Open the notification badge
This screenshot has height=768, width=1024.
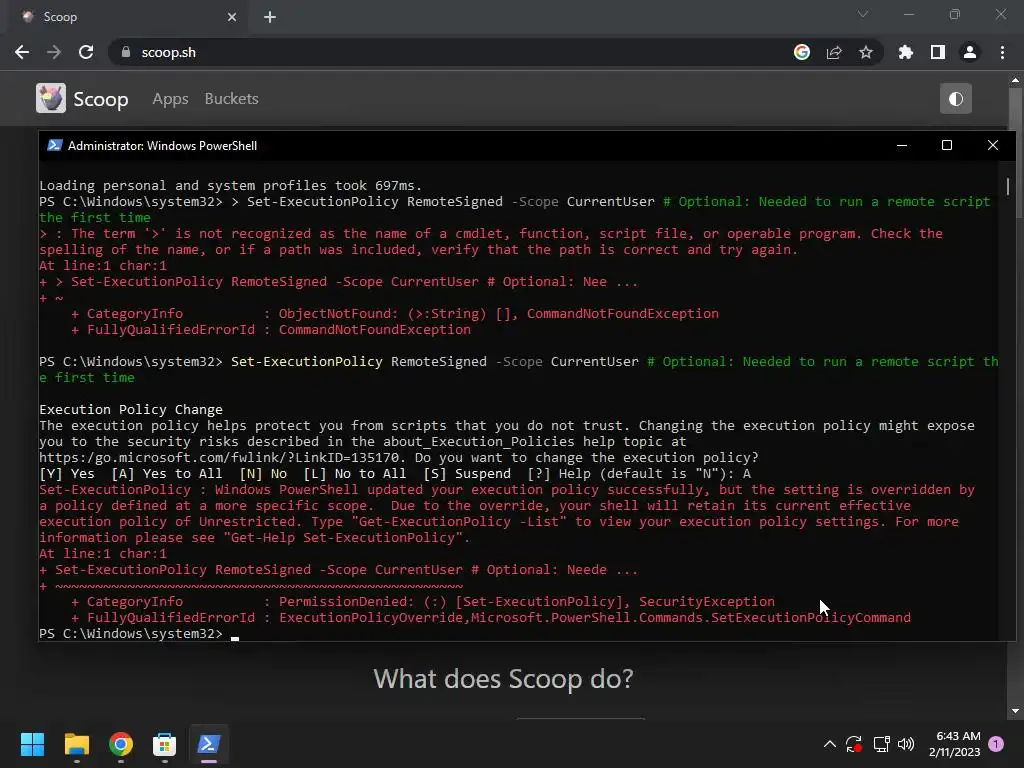tap(996, 744)
